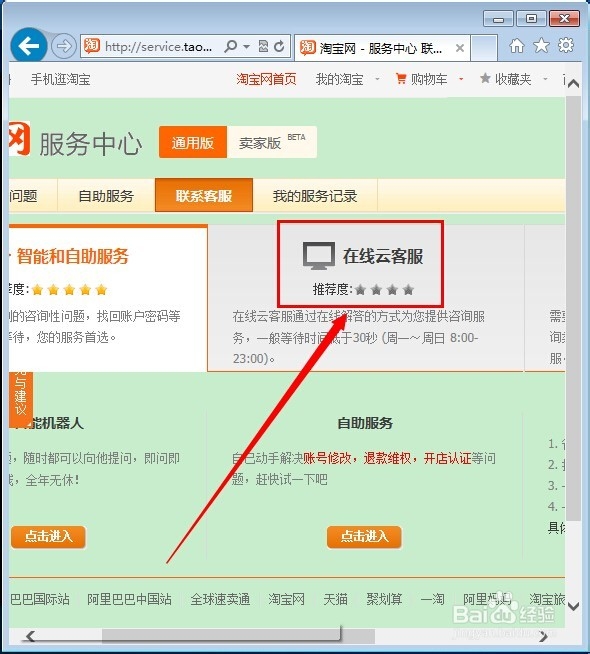590x654 pixels.
Task: Go back with the browser back arrow
Action: [x=28, y=46]
